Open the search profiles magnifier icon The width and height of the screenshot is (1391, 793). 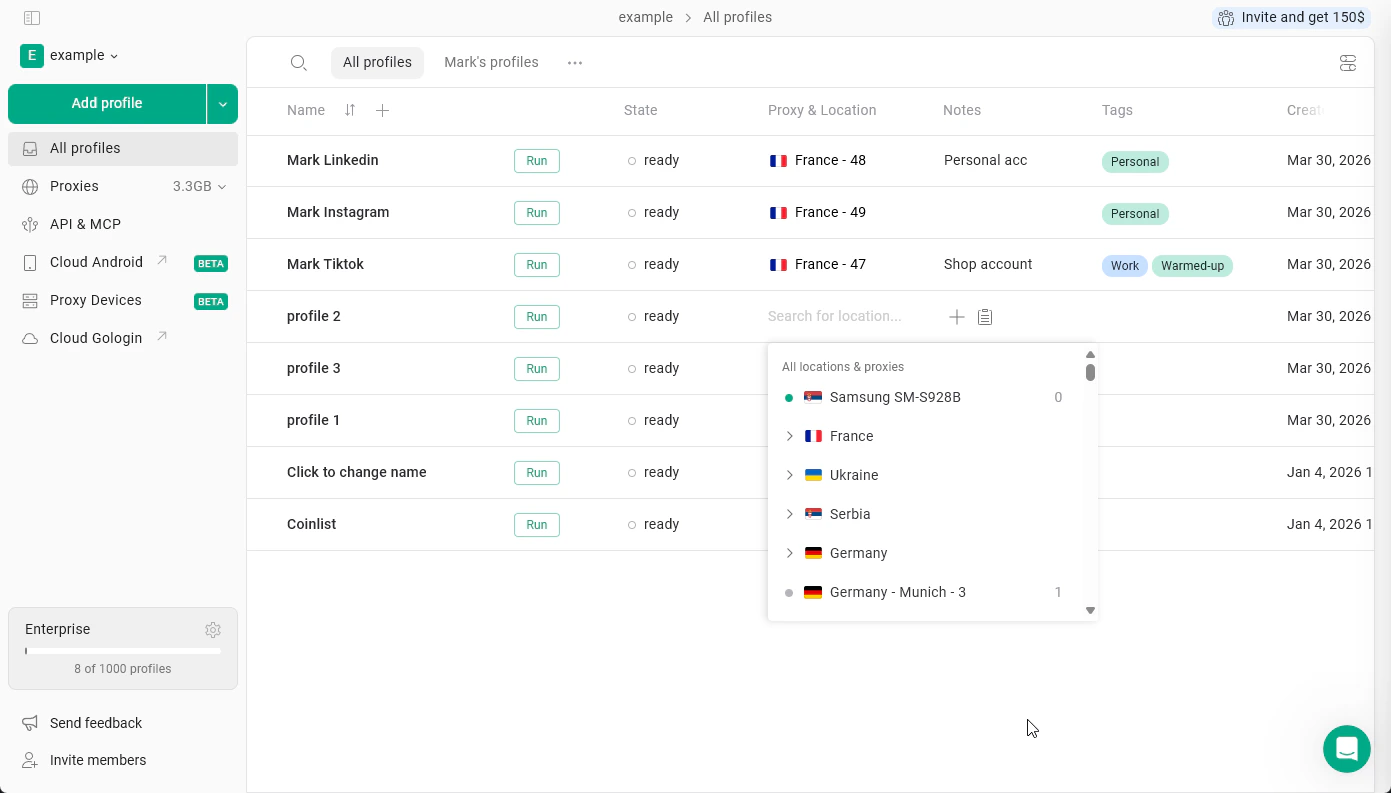298,62
